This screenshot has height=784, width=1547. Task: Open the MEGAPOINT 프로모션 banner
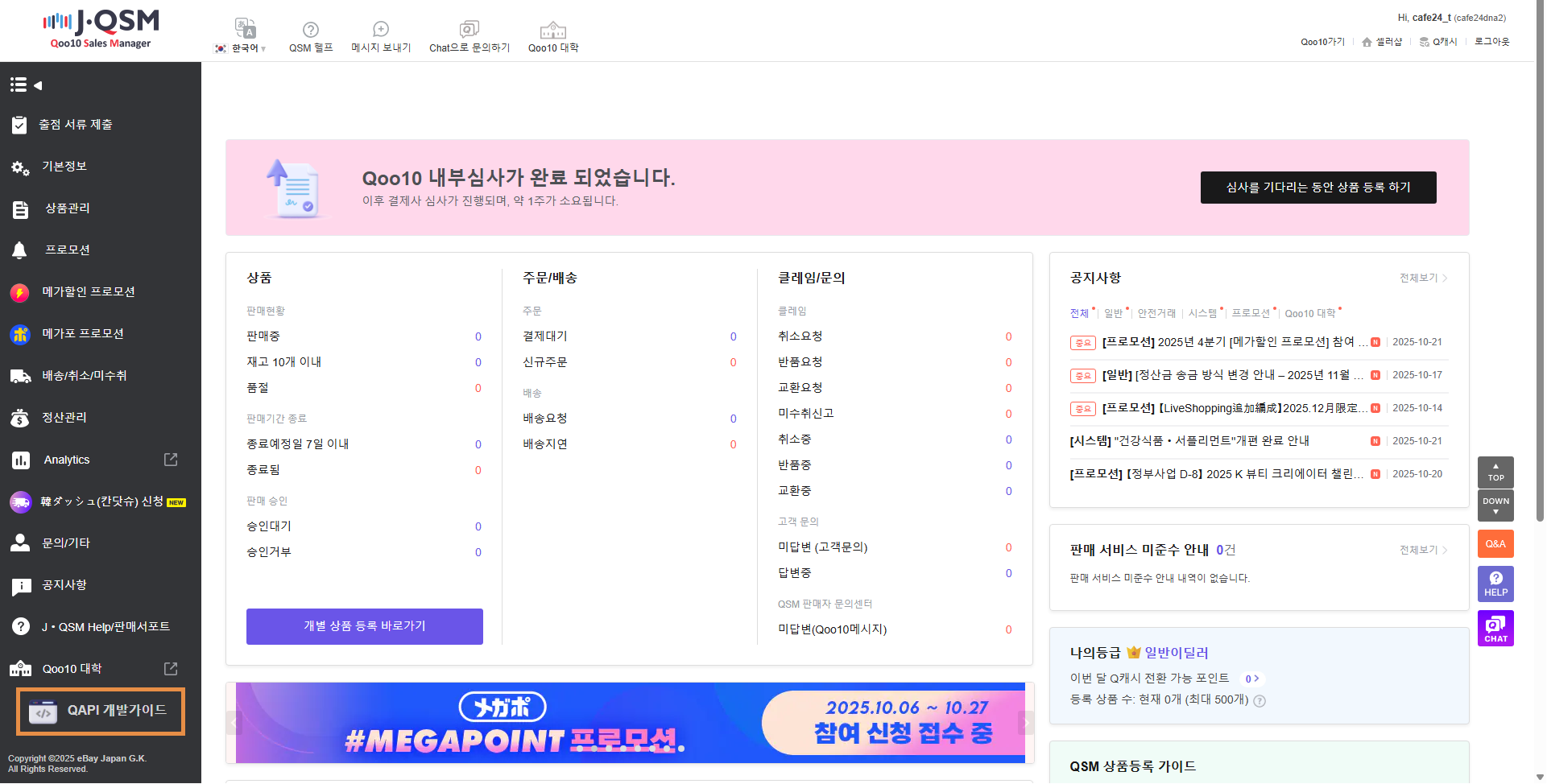(x=631, y=723)
